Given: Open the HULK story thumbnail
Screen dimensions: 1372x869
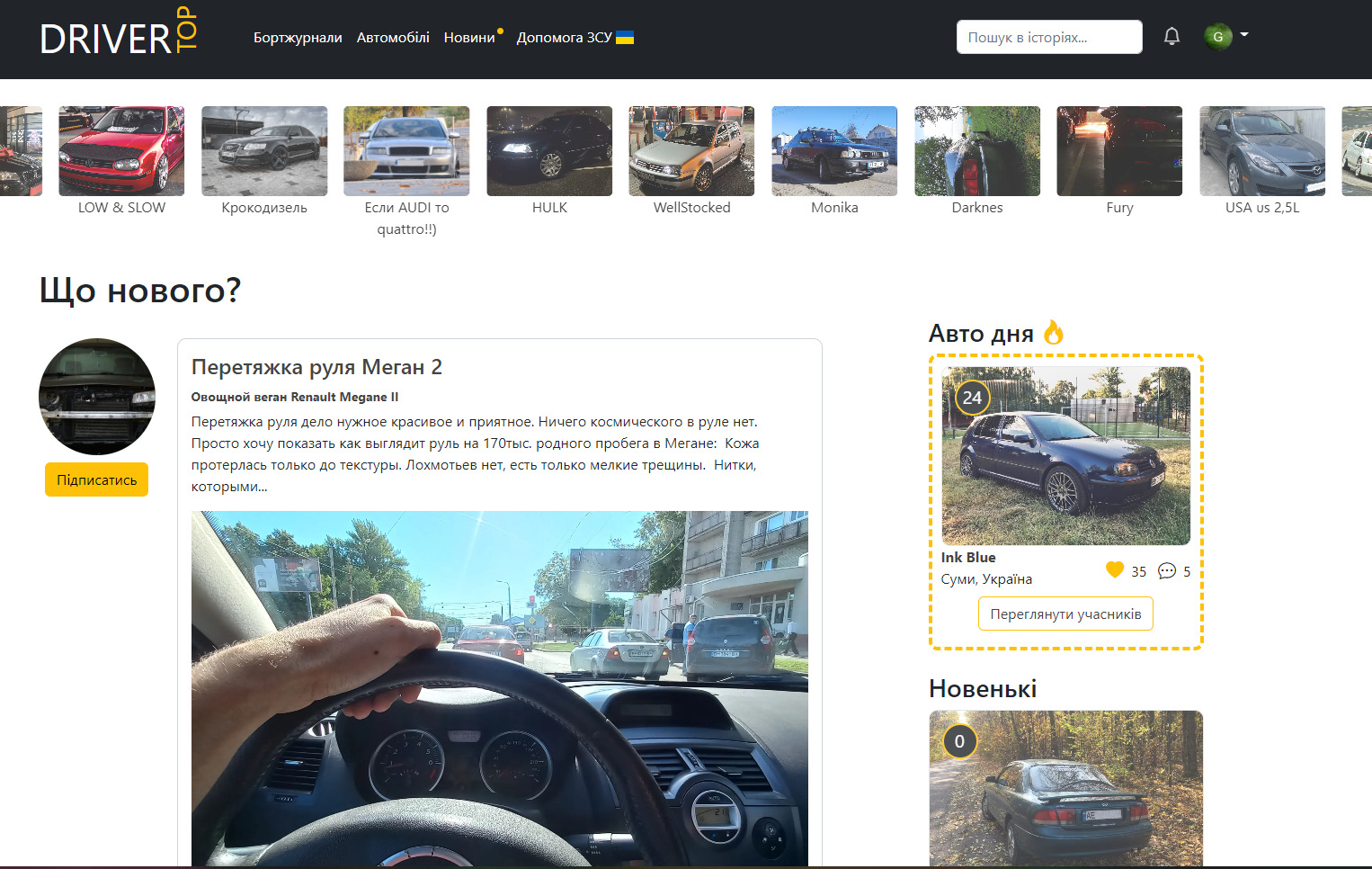Looking at the screenshot, I should coord(549,151).
